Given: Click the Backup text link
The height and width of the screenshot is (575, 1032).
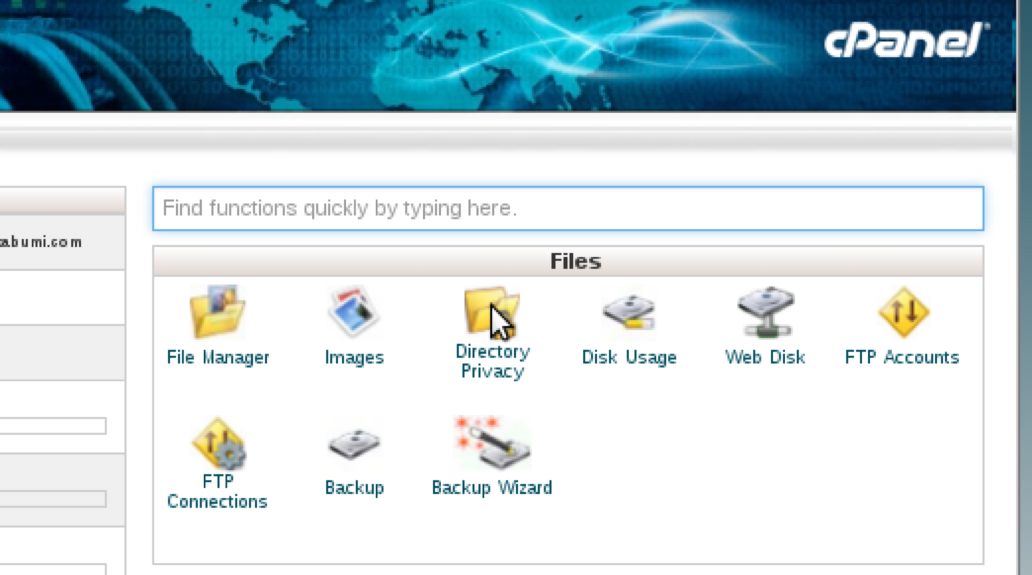Looking at the screenshot, I should [x=354, y=488].
